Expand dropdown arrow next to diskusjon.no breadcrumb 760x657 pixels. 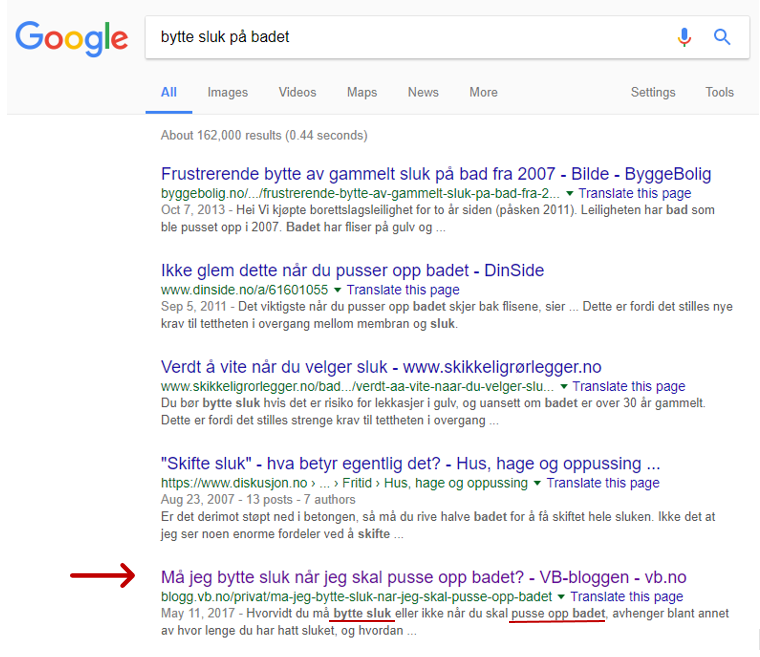537,483
